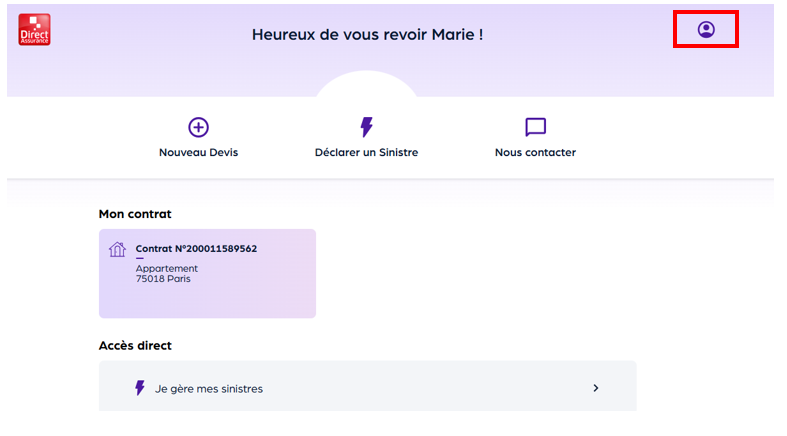The height and width of the screenshot is (436, 787).
Task: Expand Je gère mes sinistres chevron arrow
Action: (596, 388)
